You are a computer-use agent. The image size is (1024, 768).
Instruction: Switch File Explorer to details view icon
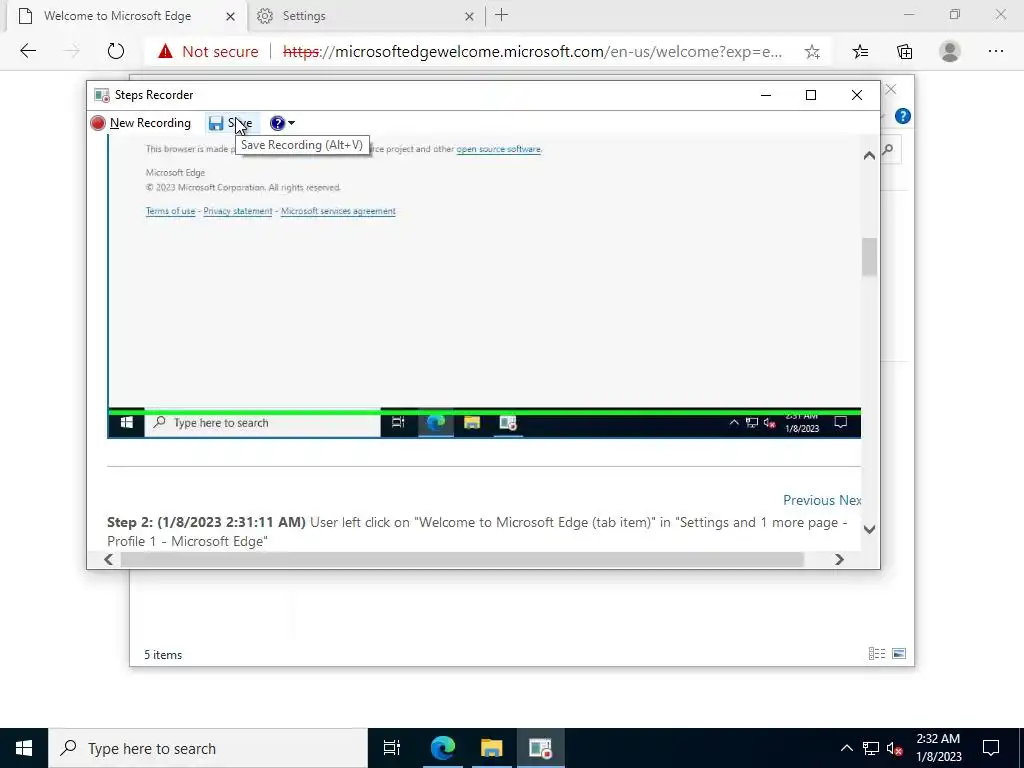[877, 654]
